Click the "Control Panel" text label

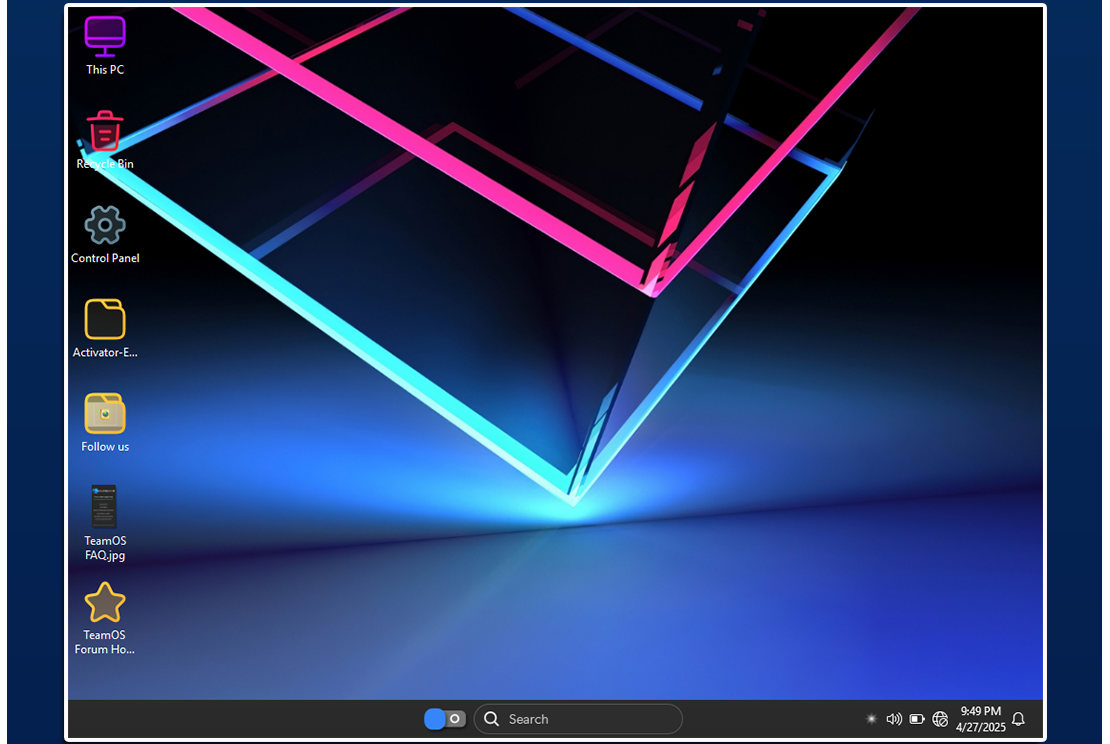(105, 258)
